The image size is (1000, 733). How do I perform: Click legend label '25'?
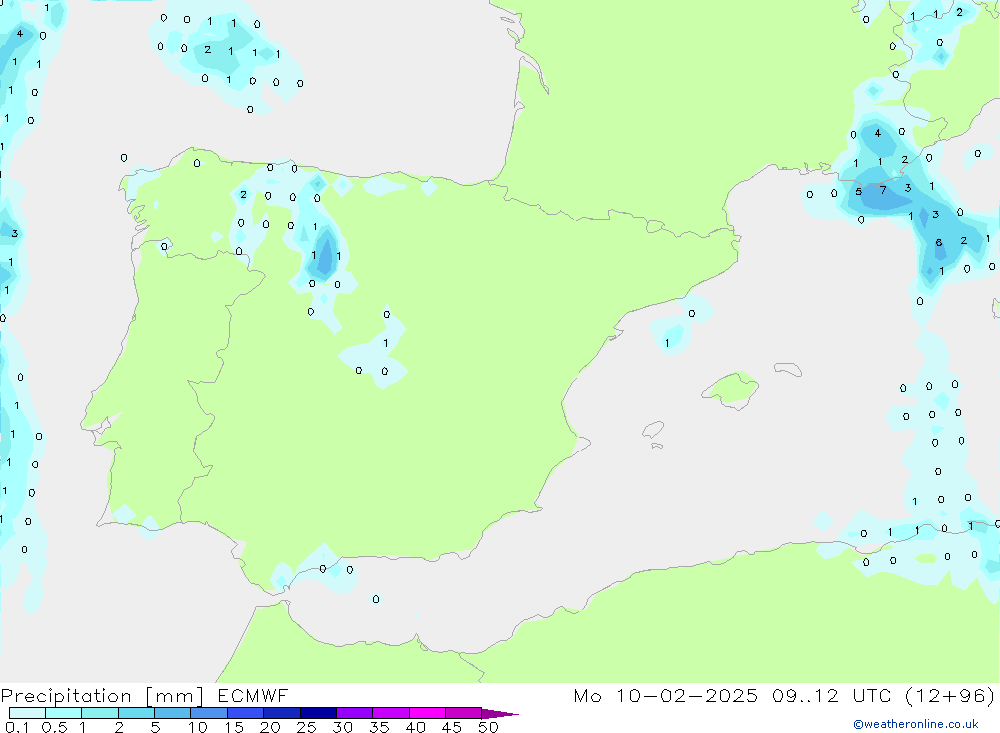[x=306, y=727]
